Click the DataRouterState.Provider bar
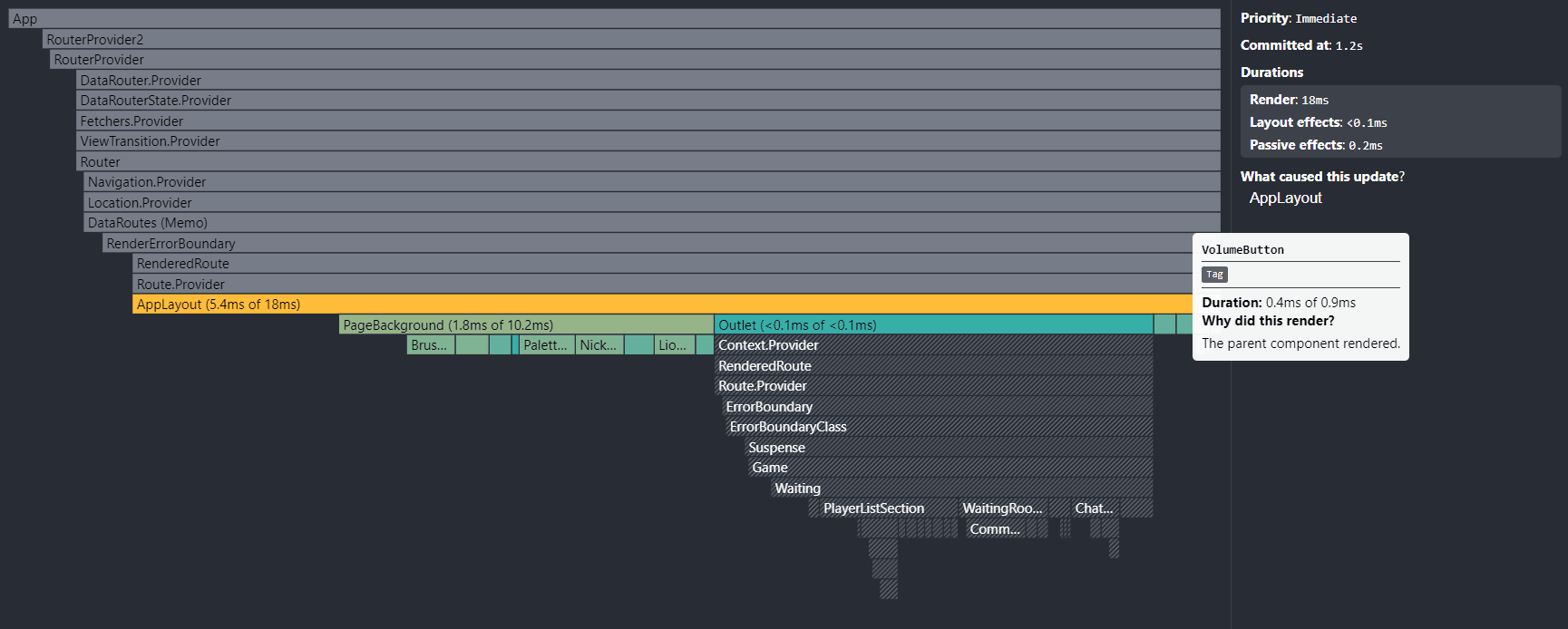Viewport: 1568px width, 629px height. click(x=648, y=101)
